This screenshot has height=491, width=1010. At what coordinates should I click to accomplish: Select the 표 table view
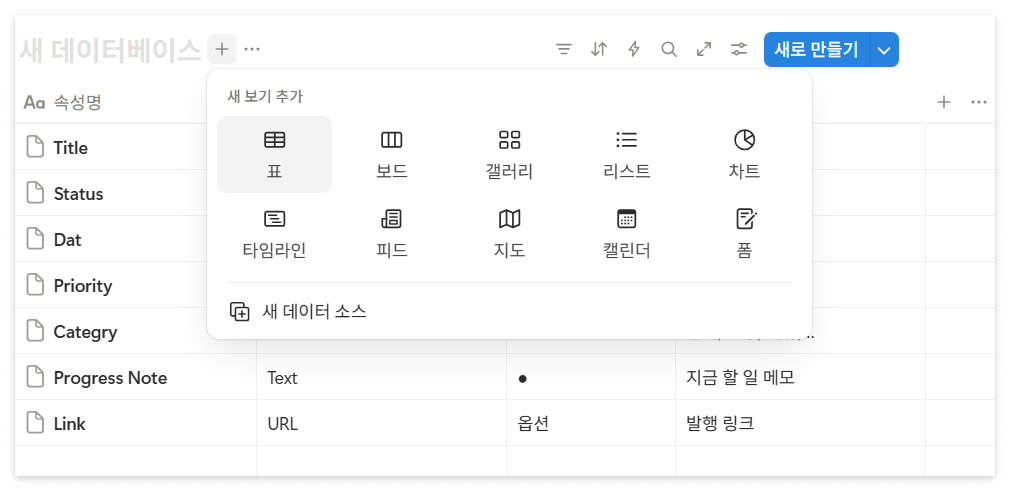click(x=274, y=154)
